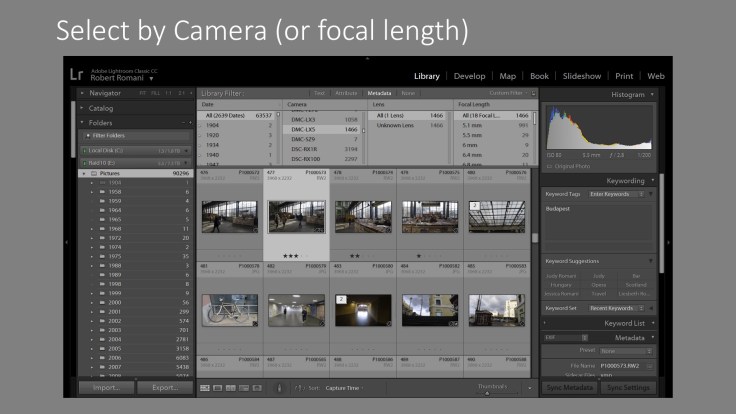
Task: Expand the Catalog panel
Action: pos(101,108)
